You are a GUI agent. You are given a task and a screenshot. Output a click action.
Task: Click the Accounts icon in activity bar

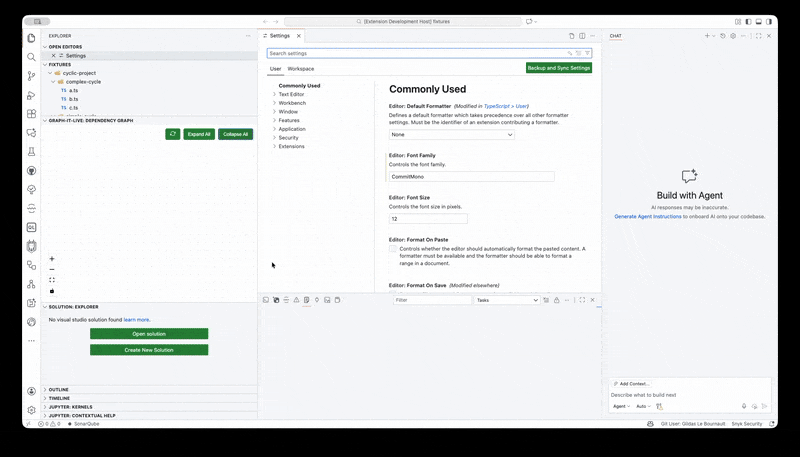coord(31,391)
